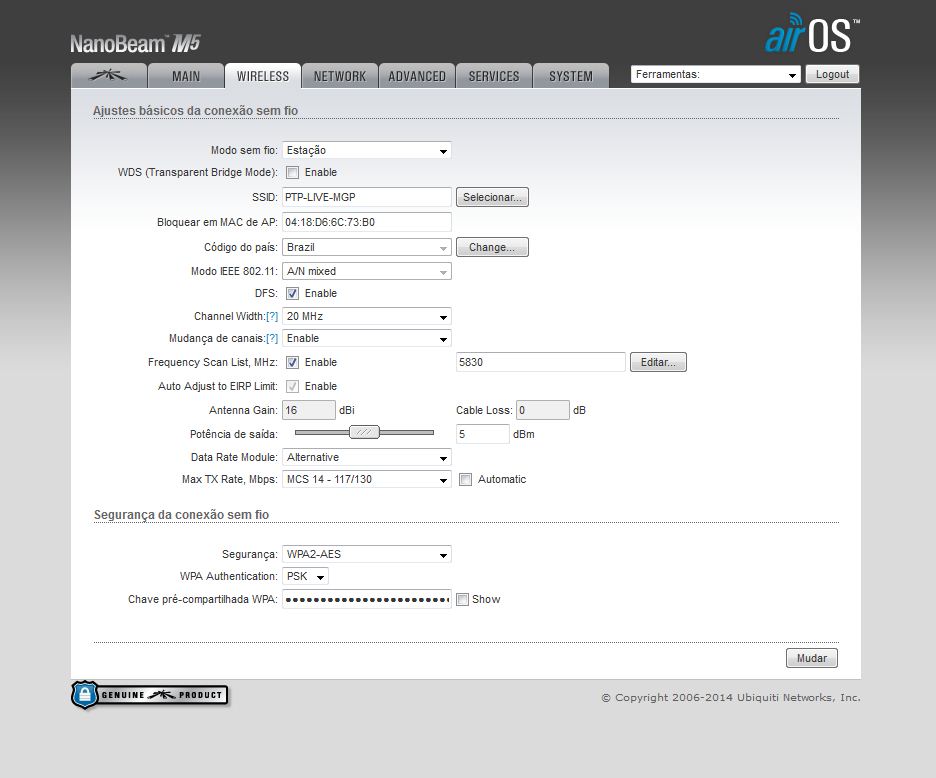Open the Código do país dropdown

pyautogui.click(x=367, y=247)
